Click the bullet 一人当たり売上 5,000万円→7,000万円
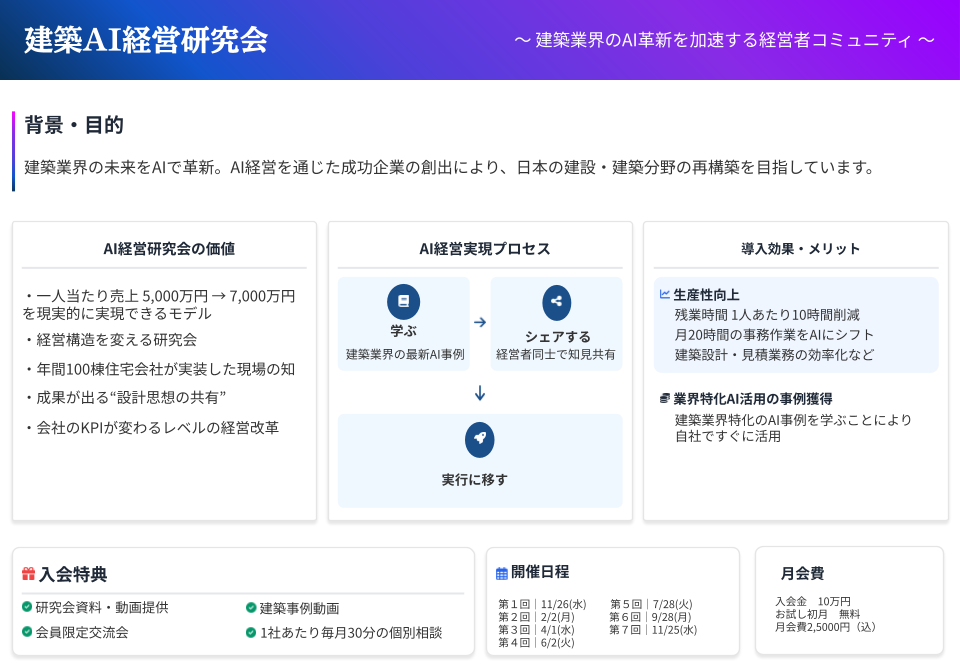The image size is (960, 668). 159,304
